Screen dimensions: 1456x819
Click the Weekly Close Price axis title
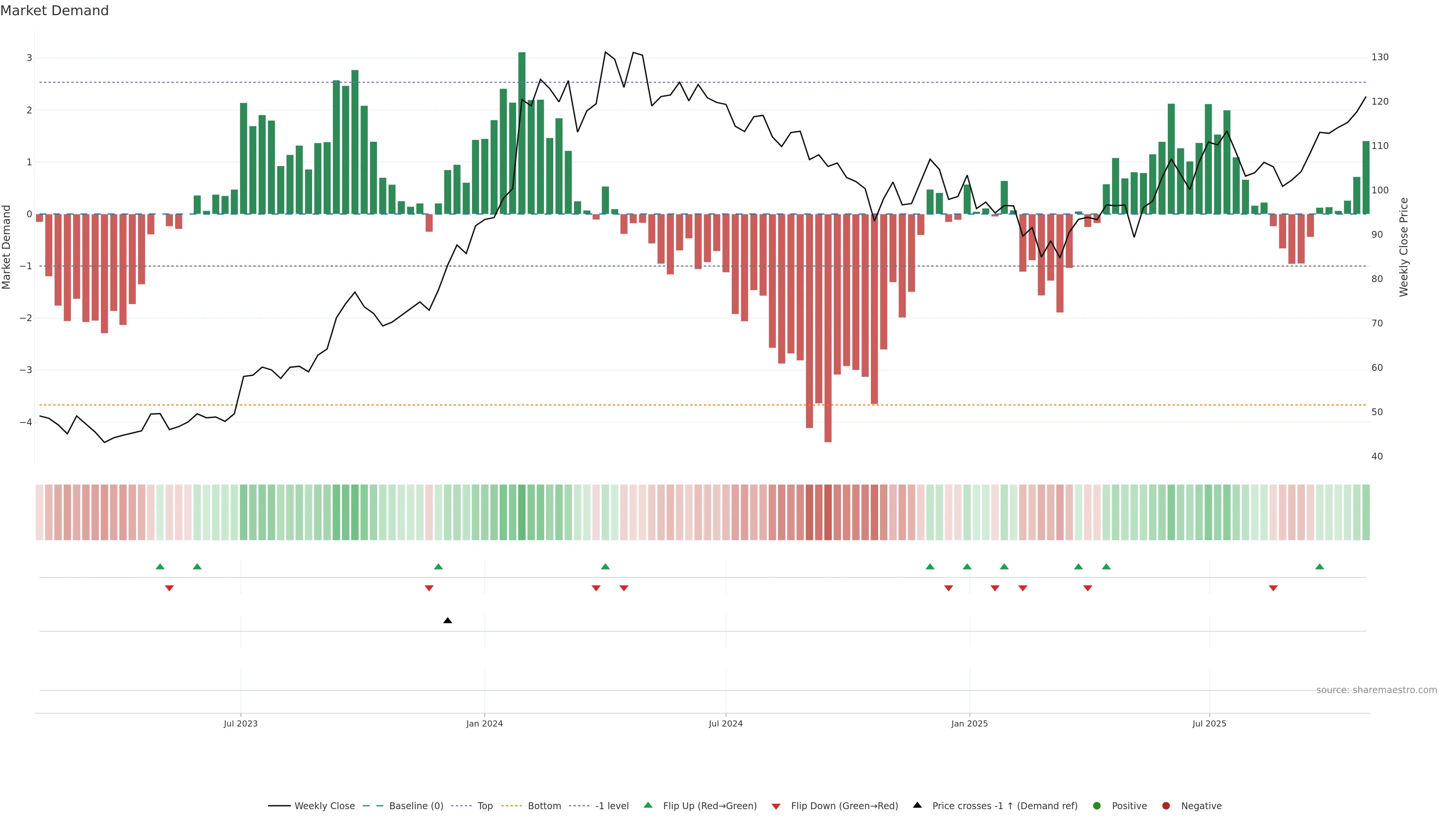1404,247
